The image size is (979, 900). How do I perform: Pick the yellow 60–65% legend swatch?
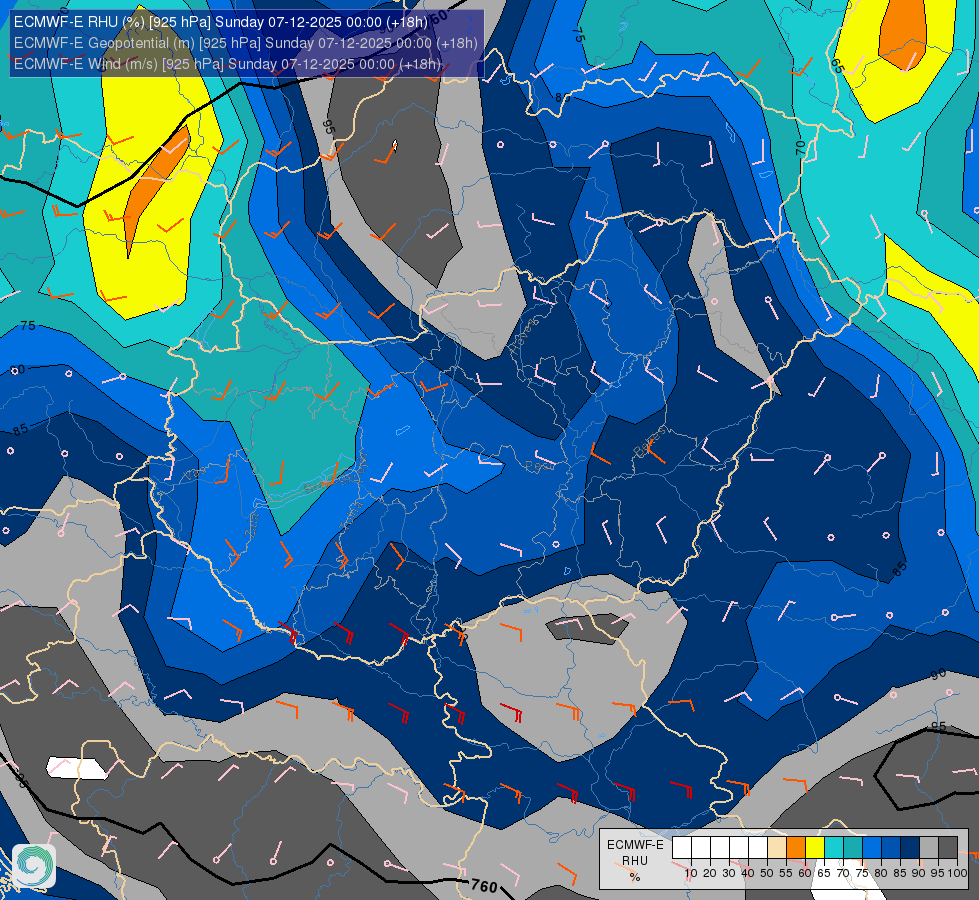click(815, 848)
